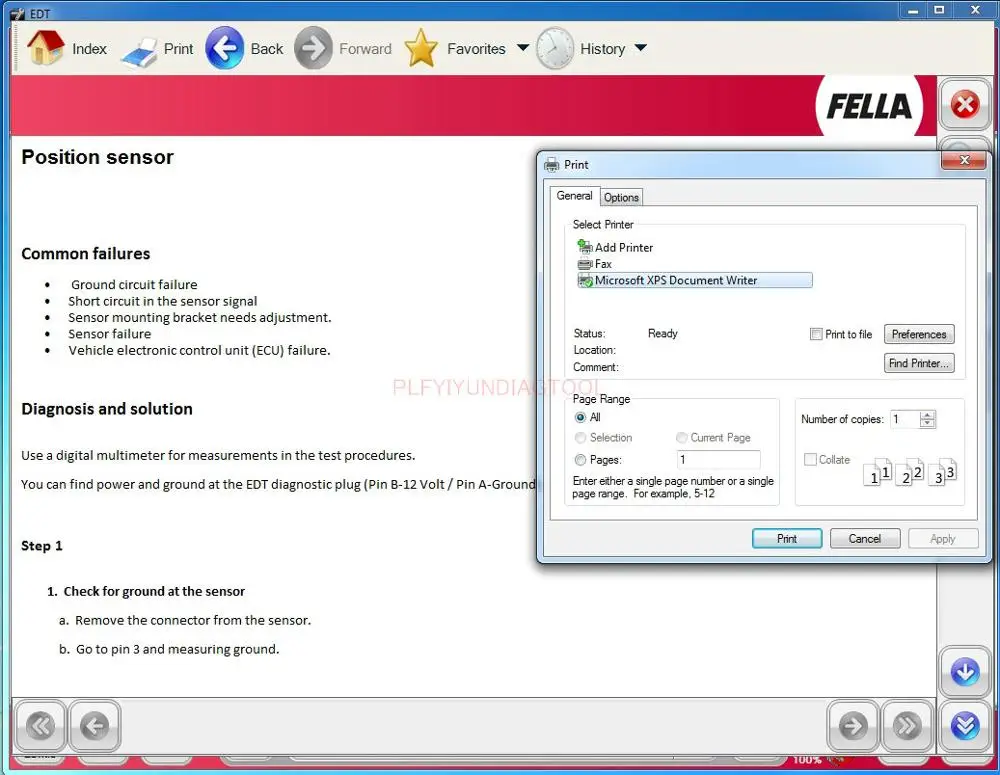Click the blue double down chevron button

point(964,726)
